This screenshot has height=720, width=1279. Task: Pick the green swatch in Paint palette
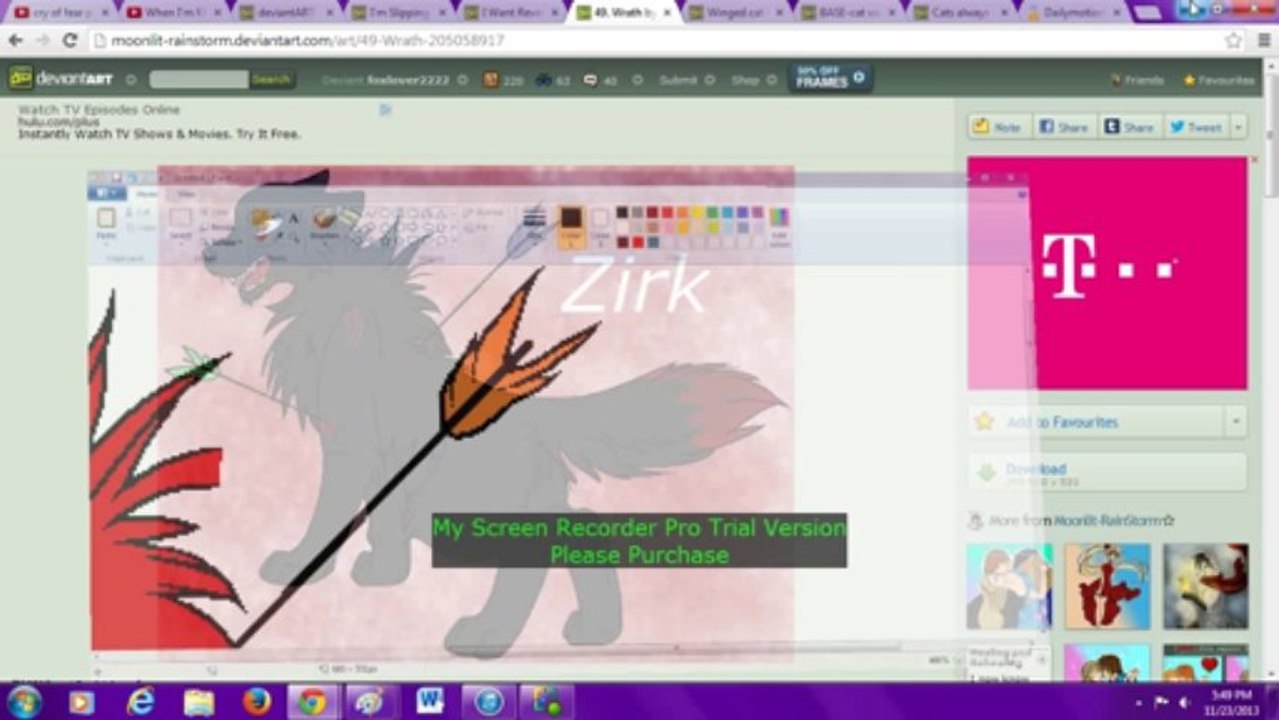(x=712, y=212)
